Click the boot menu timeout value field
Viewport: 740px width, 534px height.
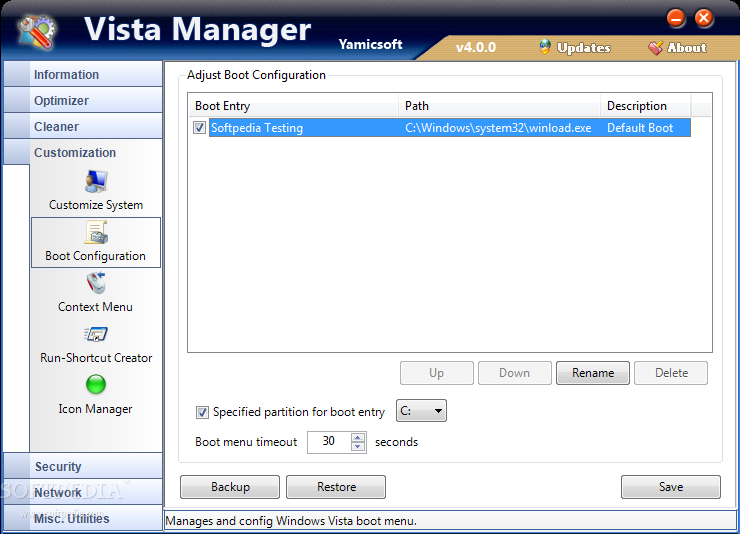pyautogui.click(x=329, y=442)
